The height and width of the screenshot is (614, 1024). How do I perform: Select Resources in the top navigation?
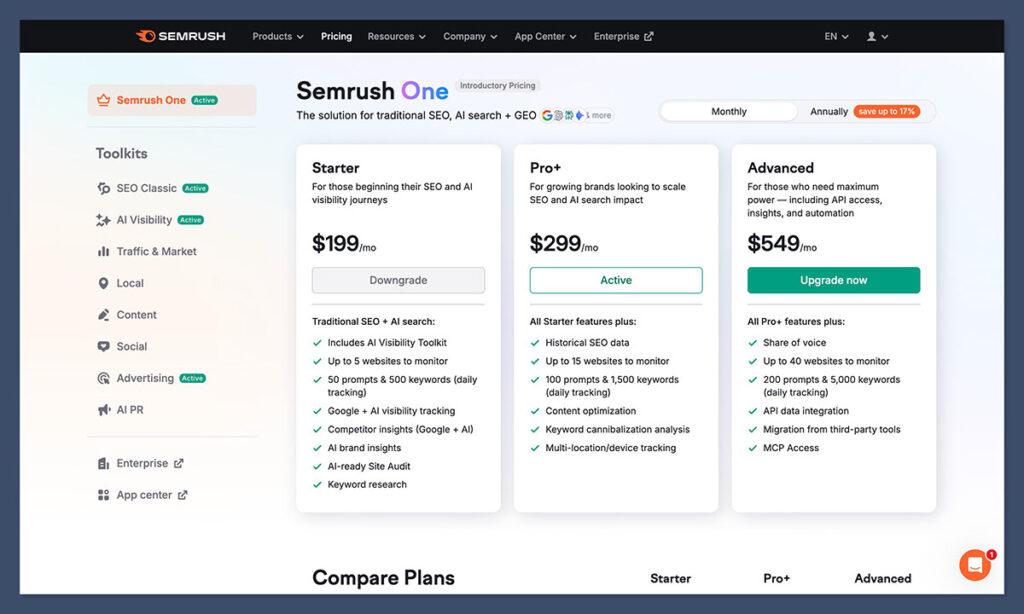click(396, 36)
